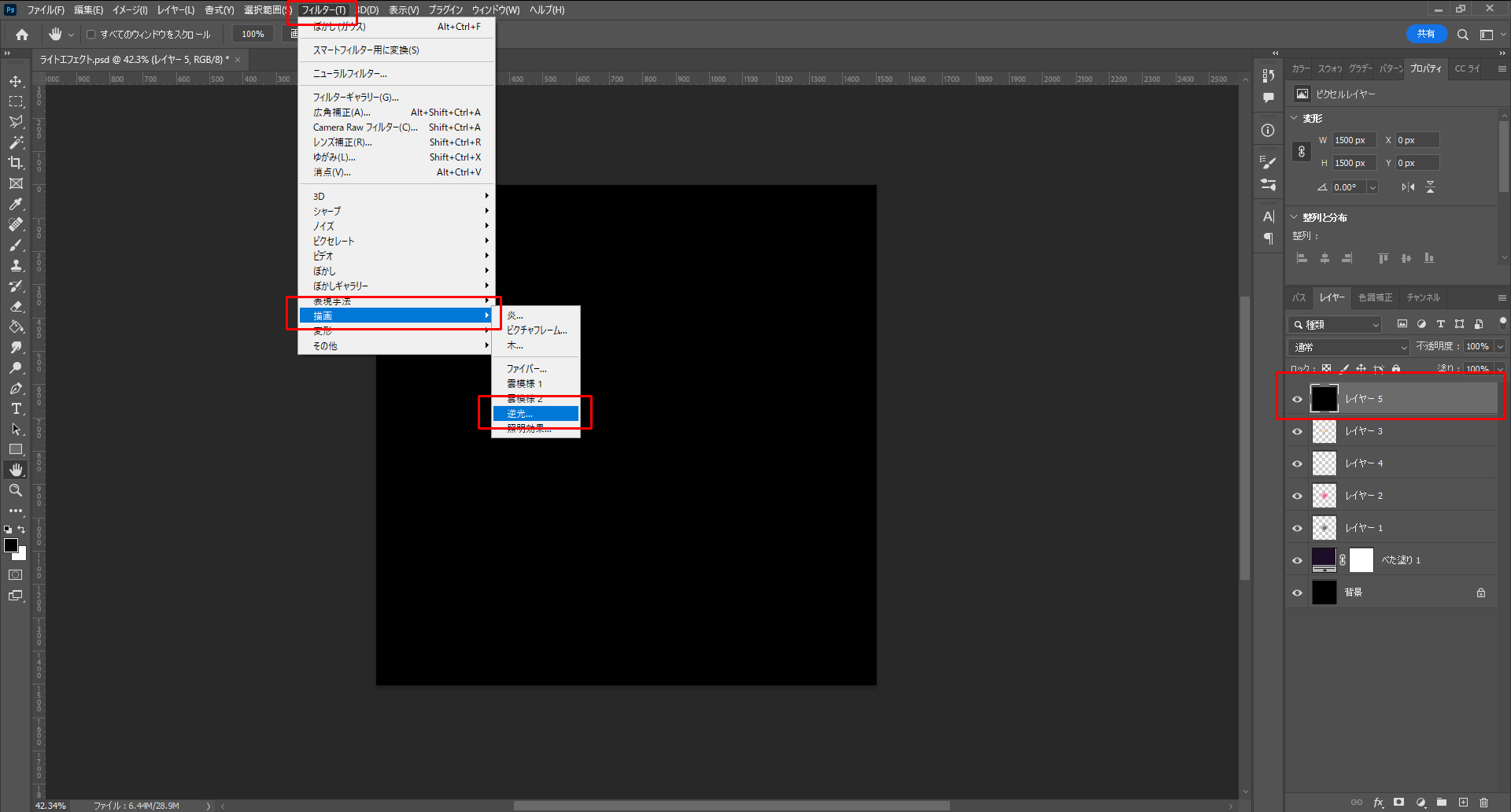Enable すべてのウィンドウをスクロール checkbox
1511x812 pixels.
(91, 35)
